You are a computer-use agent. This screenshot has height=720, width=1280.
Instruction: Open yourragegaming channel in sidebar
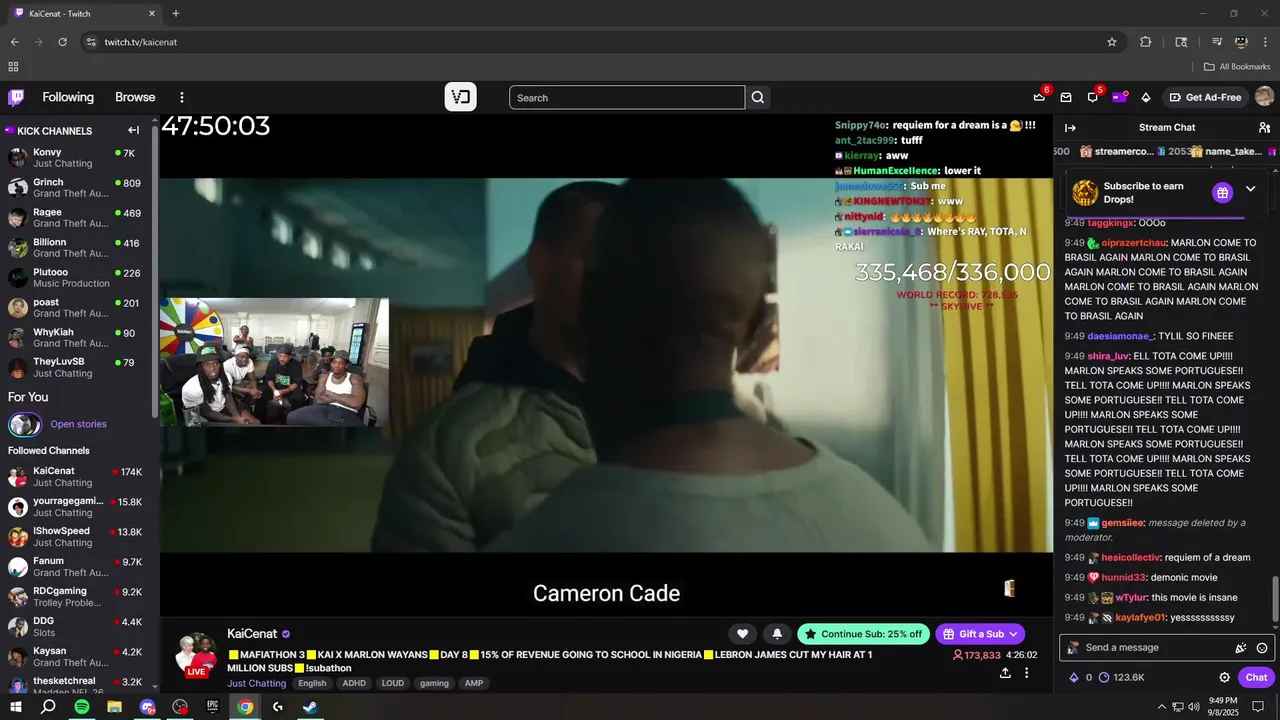80,507
